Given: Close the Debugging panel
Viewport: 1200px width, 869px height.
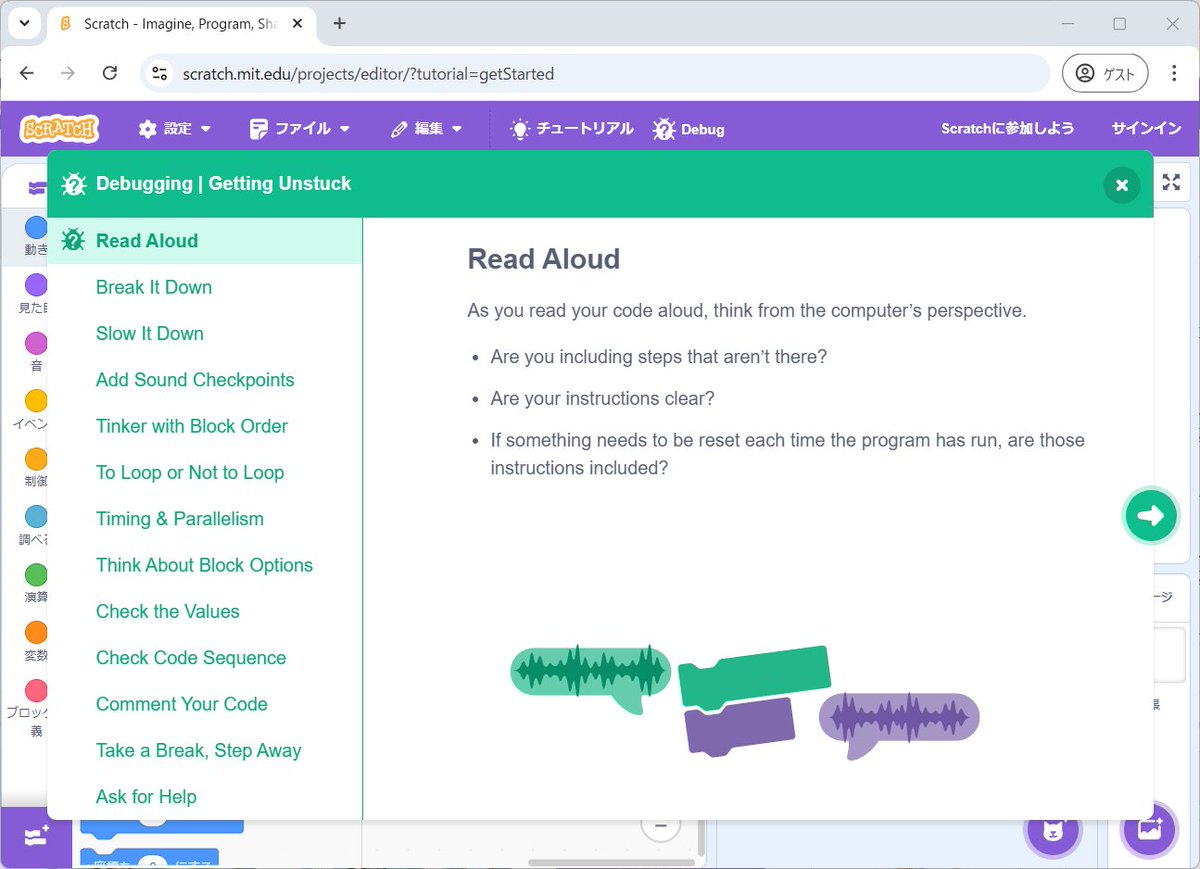Looking at the screenshot, I should pos(1122,185).
